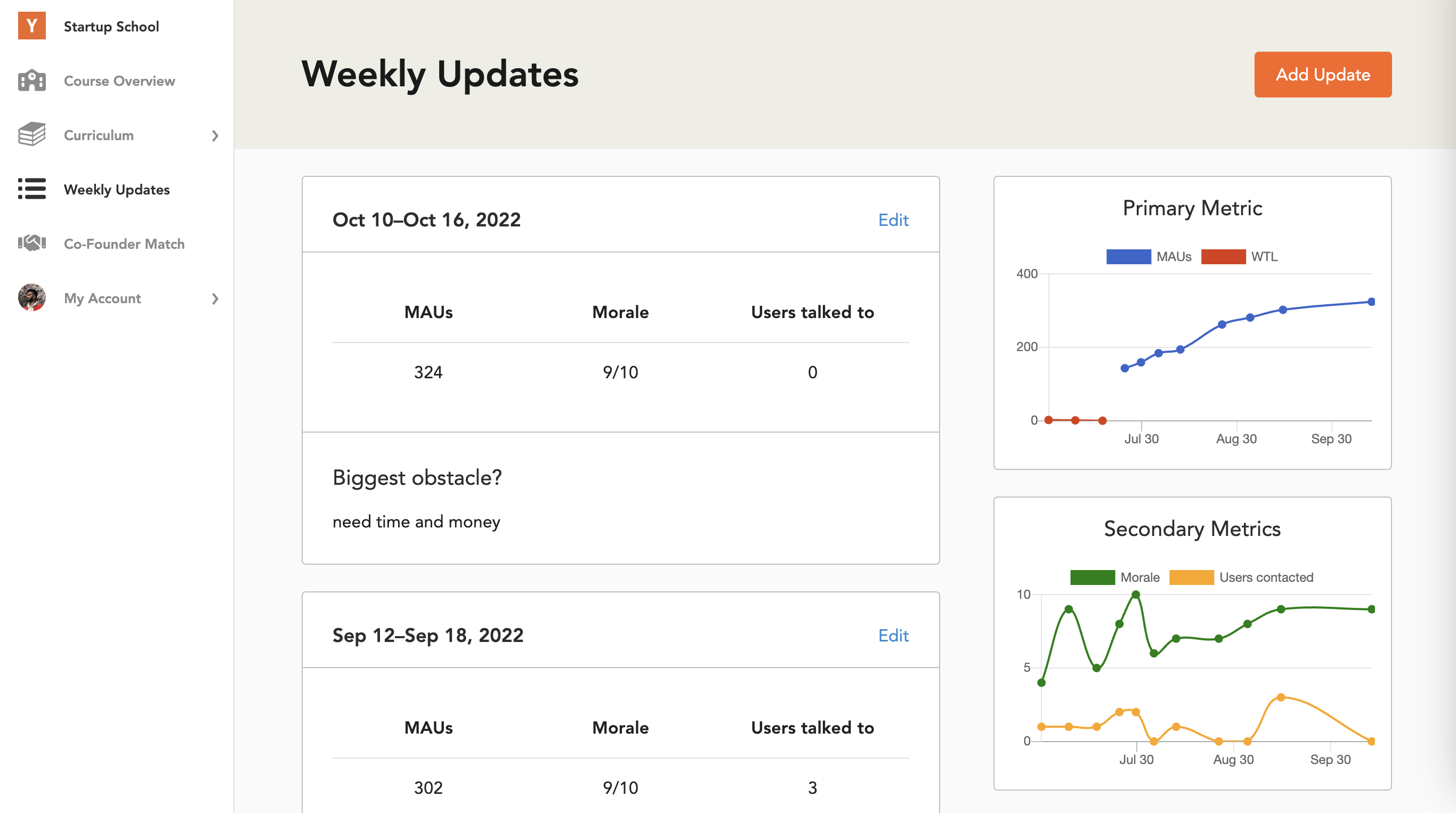The width and height of the screenshot is (1456, 813).
Task: Click the Add Update button
Action: tap(1323, 75)
